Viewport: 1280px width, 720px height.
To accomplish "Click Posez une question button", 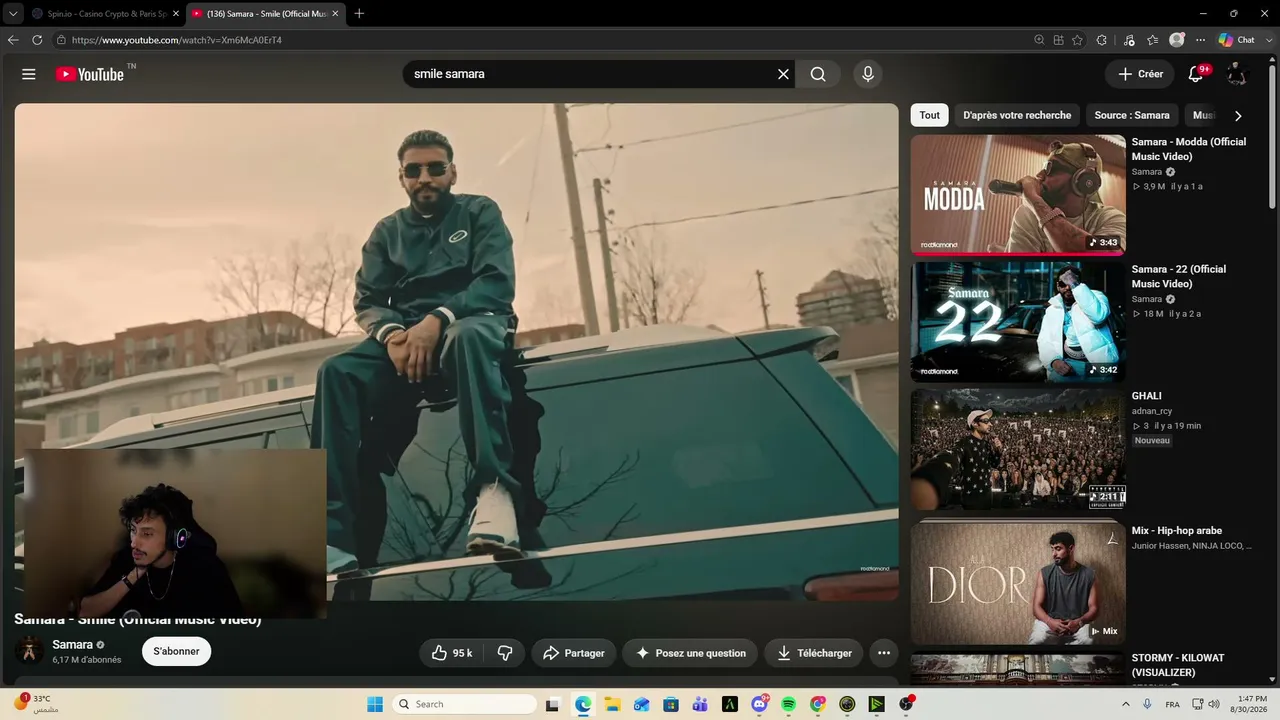I will 691,653.
